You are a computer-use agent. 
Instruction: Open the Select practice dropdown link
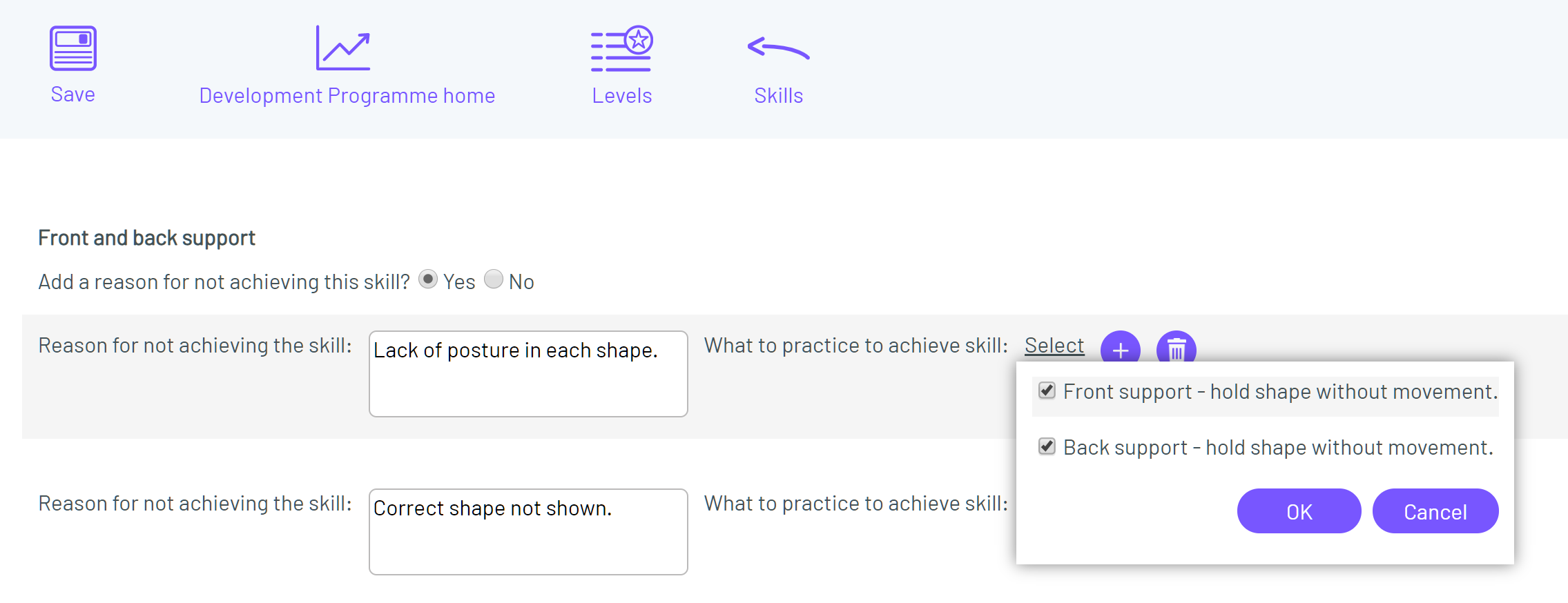coord(1054,345)
